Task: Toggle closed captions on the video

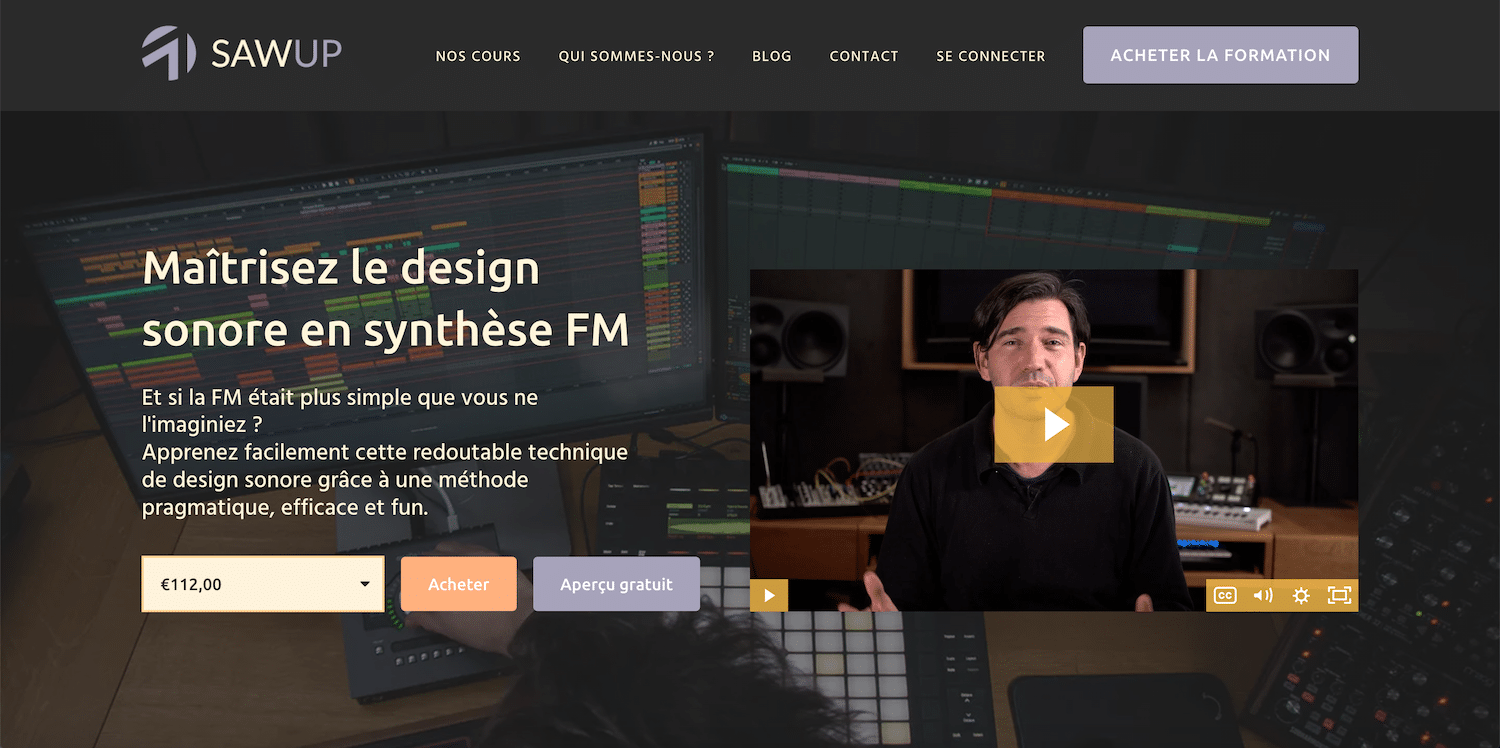Action: [x=1225, y=595]
